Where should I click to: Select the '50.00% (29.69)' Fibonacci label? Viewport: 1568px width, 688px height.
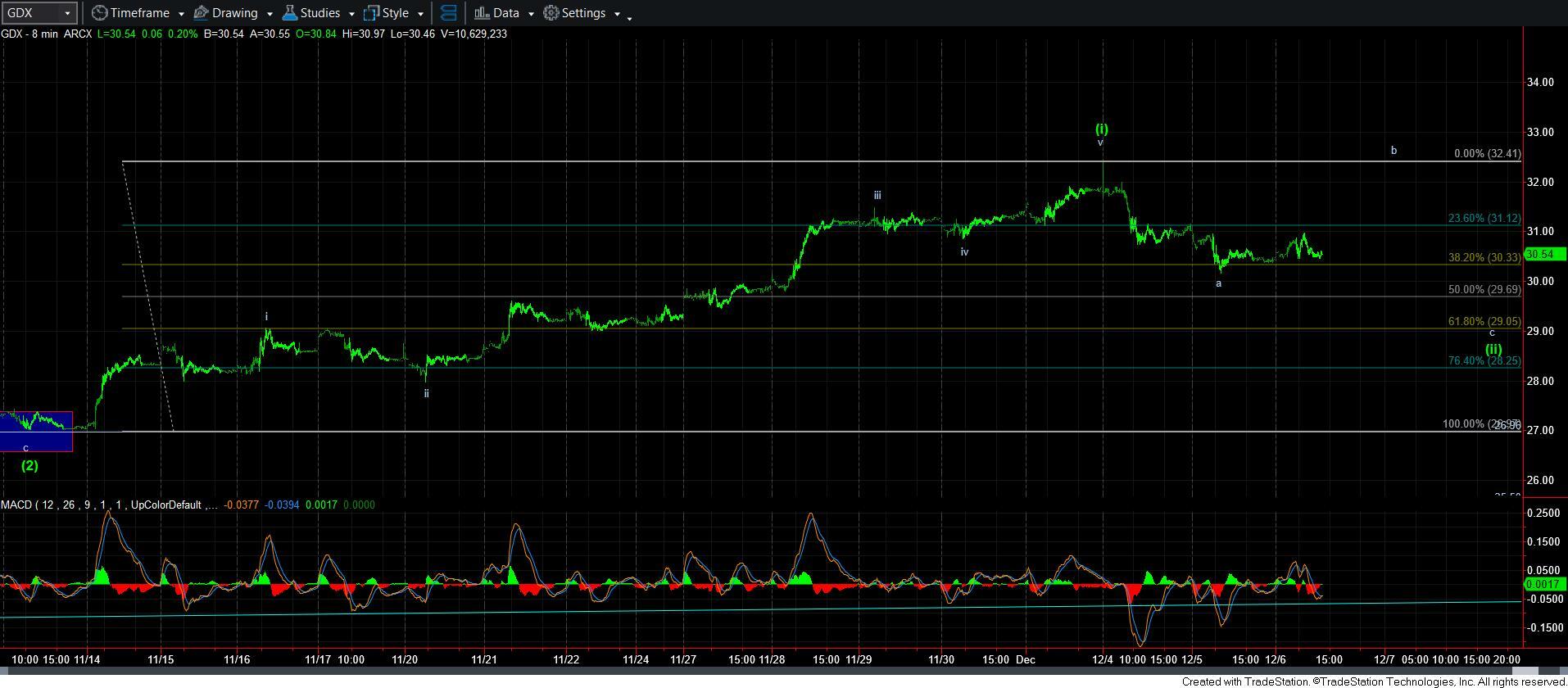point(1484,289)
